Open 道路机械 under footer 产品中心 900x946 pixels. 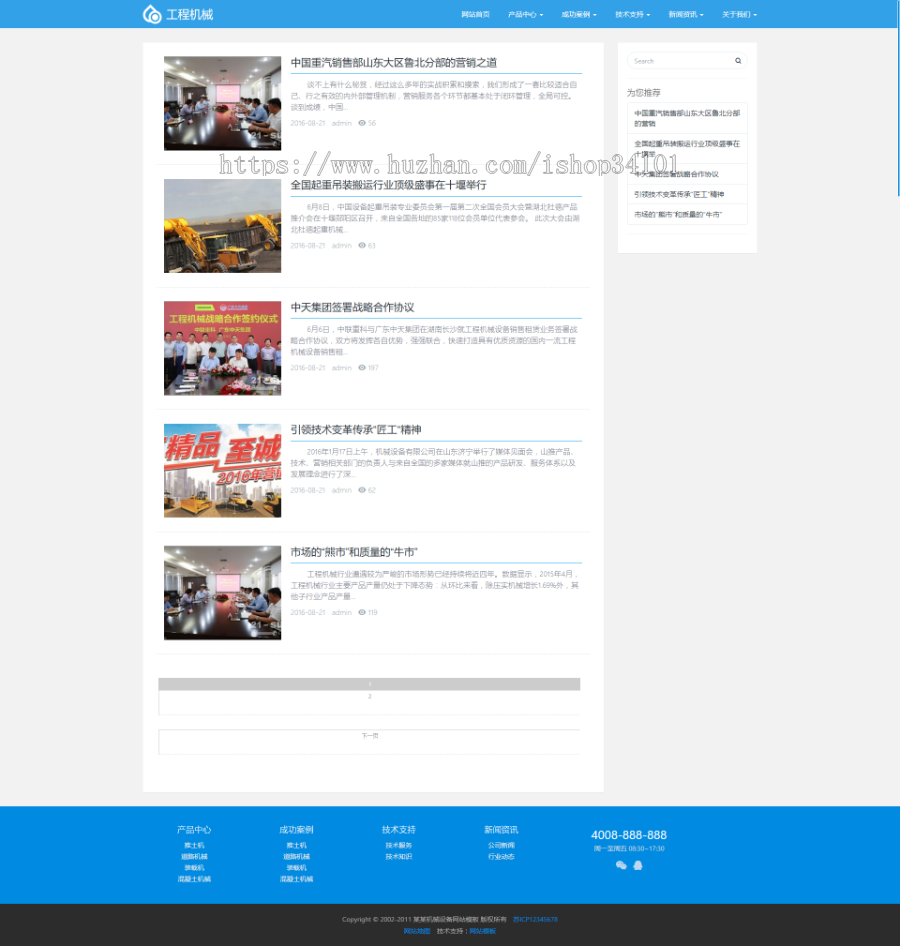tap(194, 857)
